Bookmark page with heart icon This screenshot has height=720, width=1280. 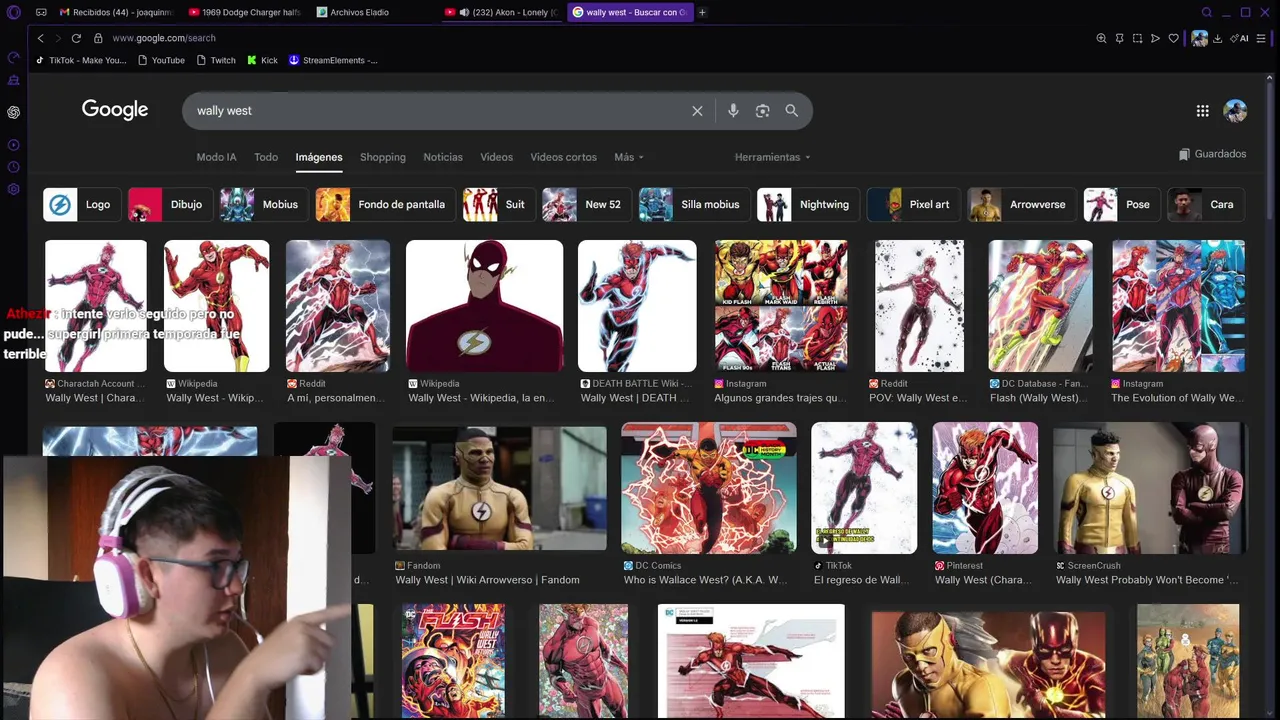(x=1173, y=38)
